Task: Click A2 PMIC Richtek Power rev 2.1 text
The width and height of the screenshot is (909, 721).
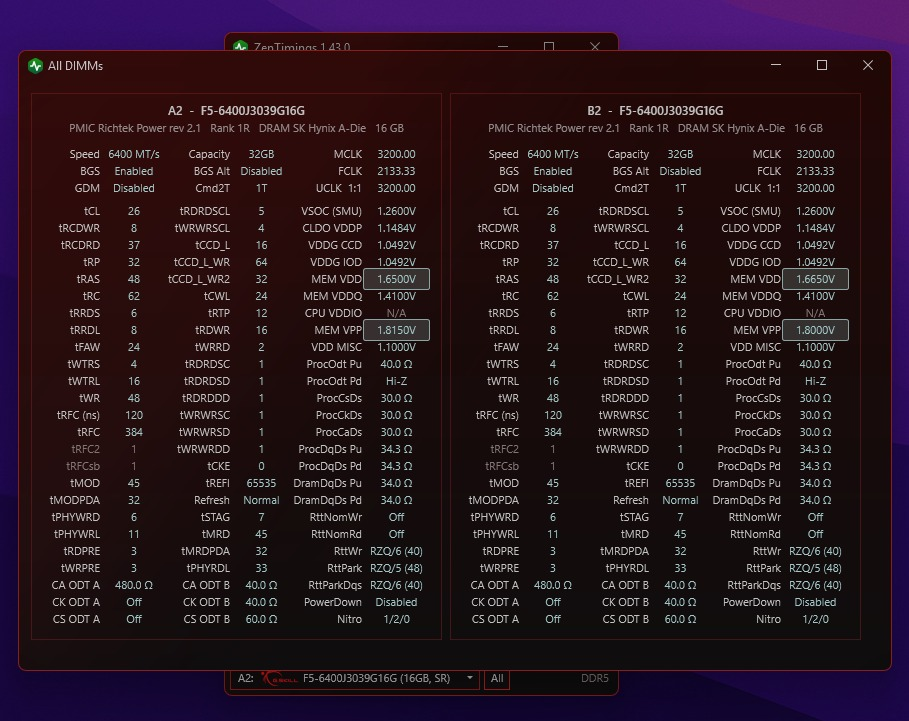Action: pos(134,128)
